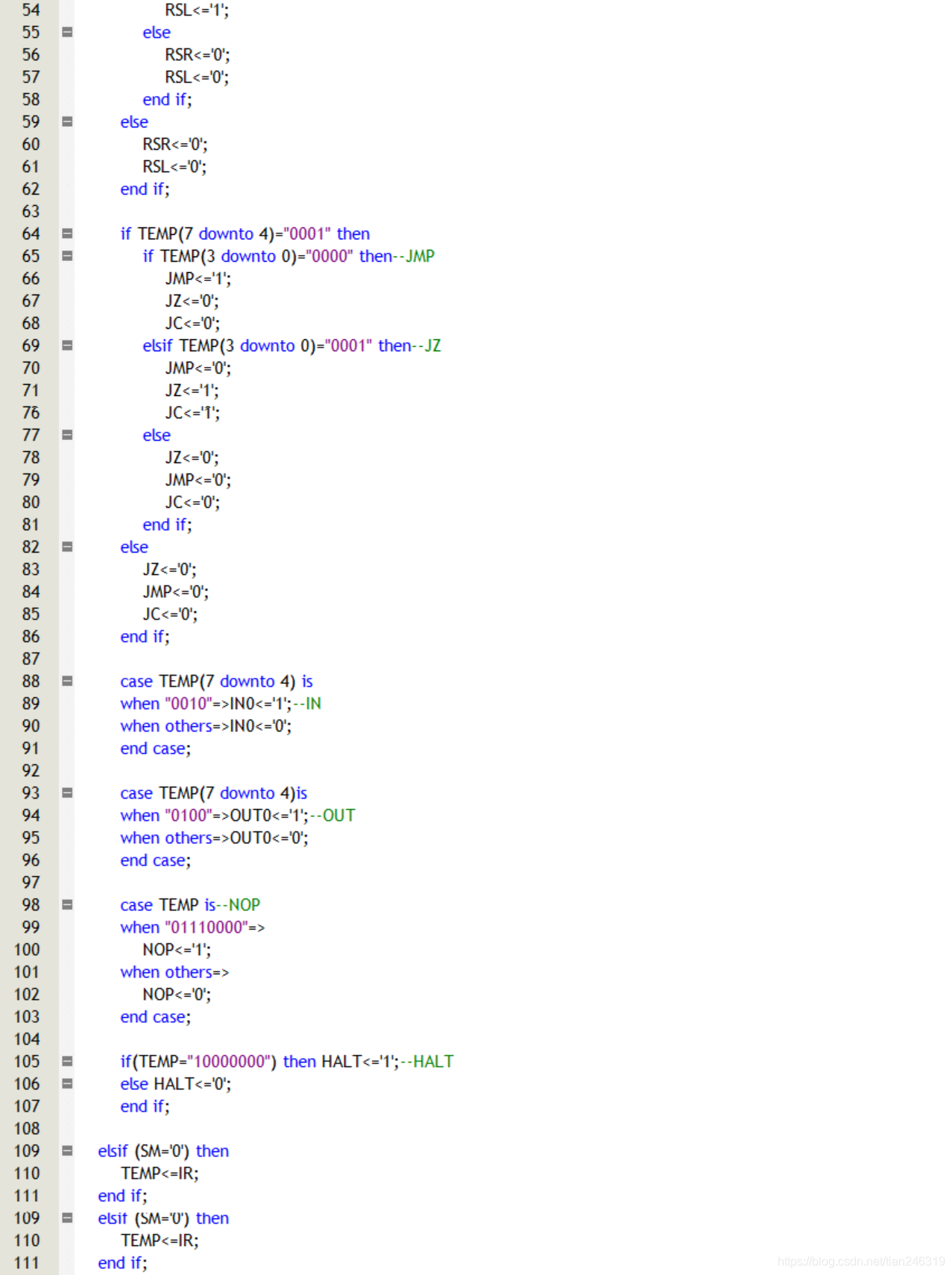Click 'end if;' on line 62
This screenshot has height=1275, width=952.
tap(145, 189)
